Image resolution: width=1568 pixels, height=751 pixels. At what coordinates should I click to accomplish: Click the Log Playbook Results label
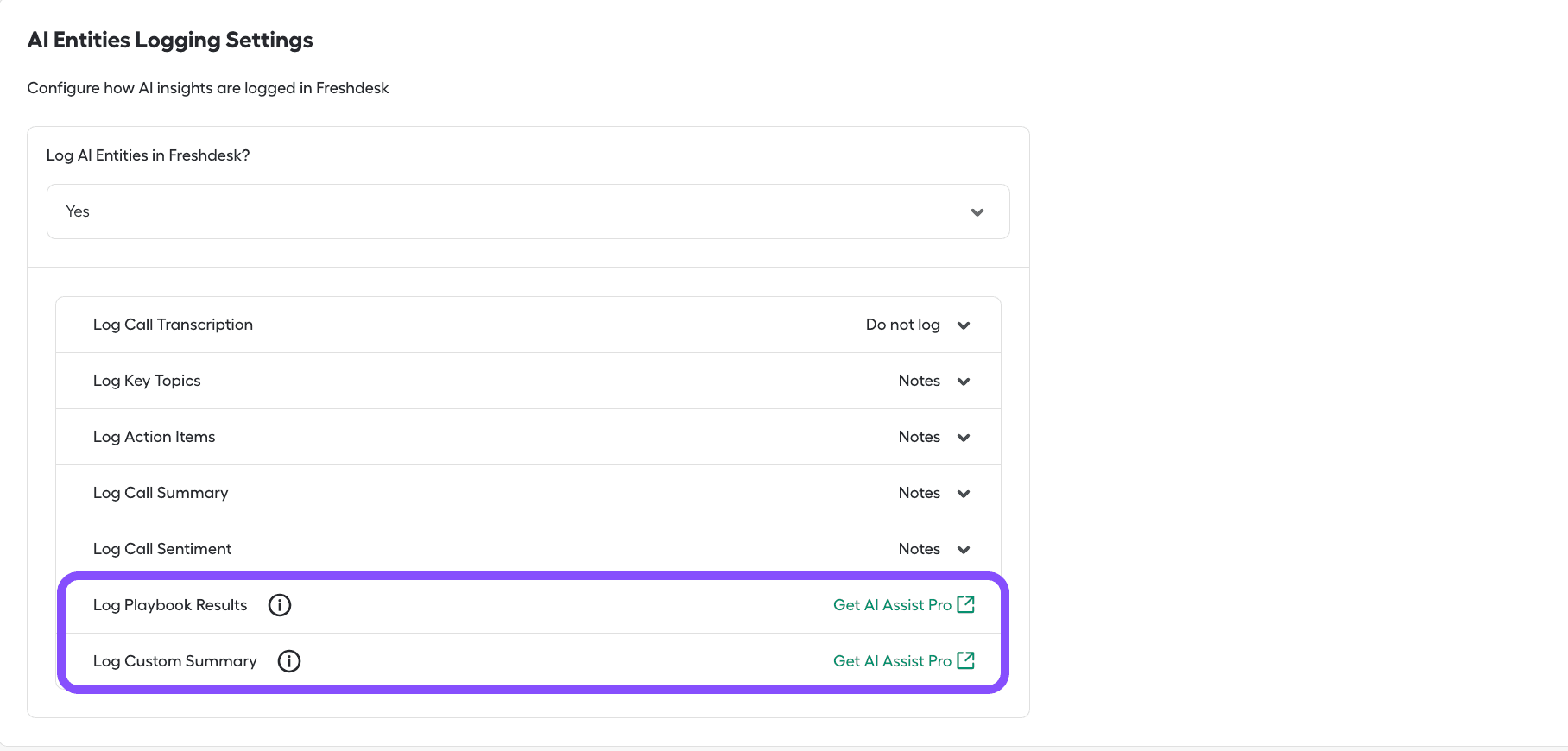[x=170, y=605]
